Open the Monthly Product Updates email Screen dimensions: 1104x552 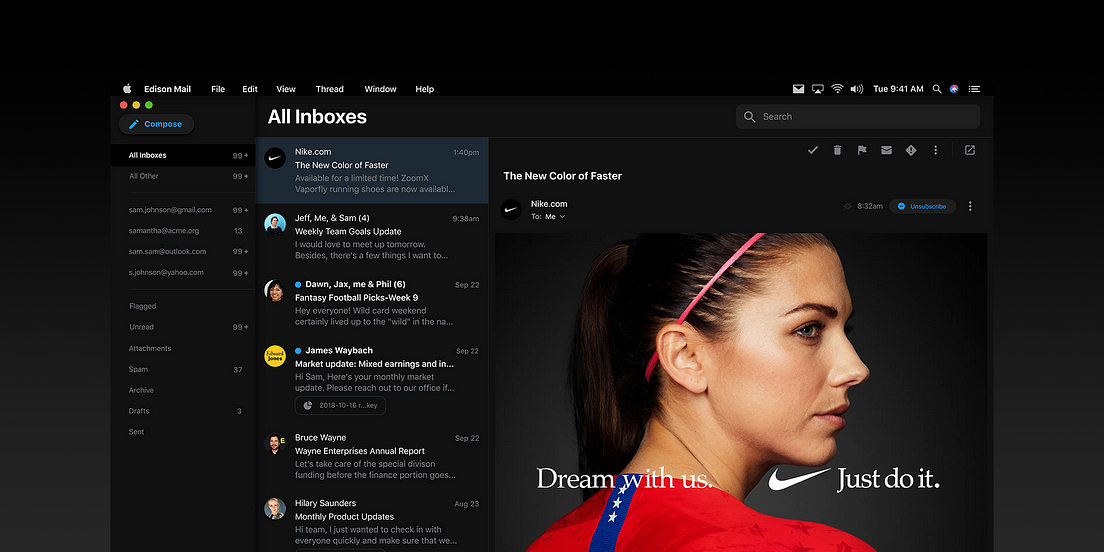click(x=372, y=522)
